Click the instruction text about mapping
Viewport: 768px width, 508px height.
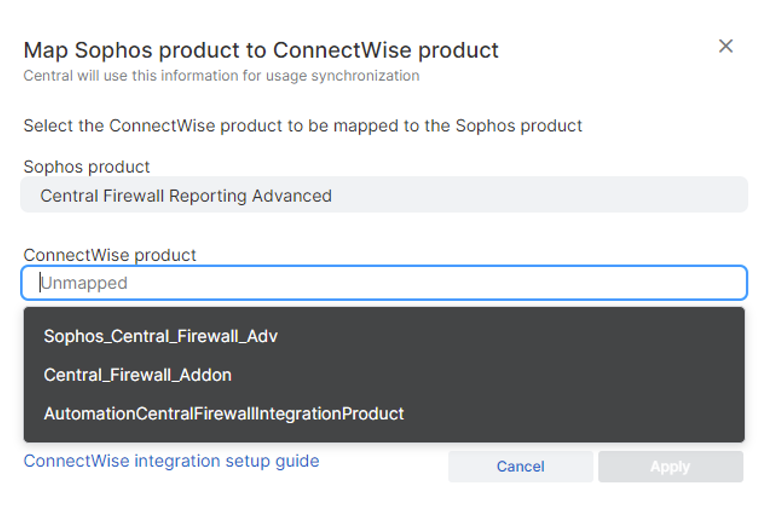(x=302, y=126)
